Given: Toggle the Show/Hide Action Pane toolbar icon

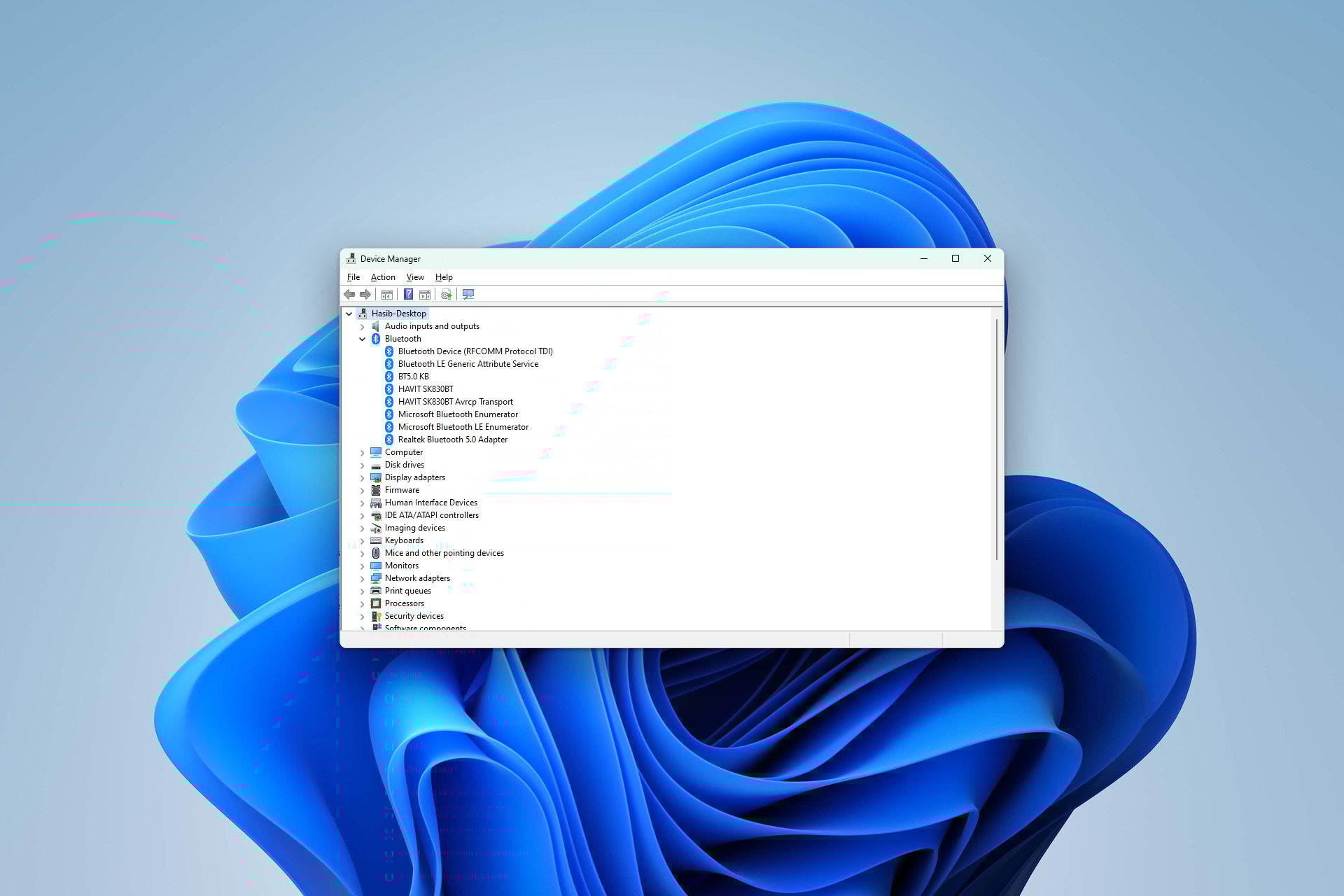Looking at the screenshot, I should coord(424,294).
